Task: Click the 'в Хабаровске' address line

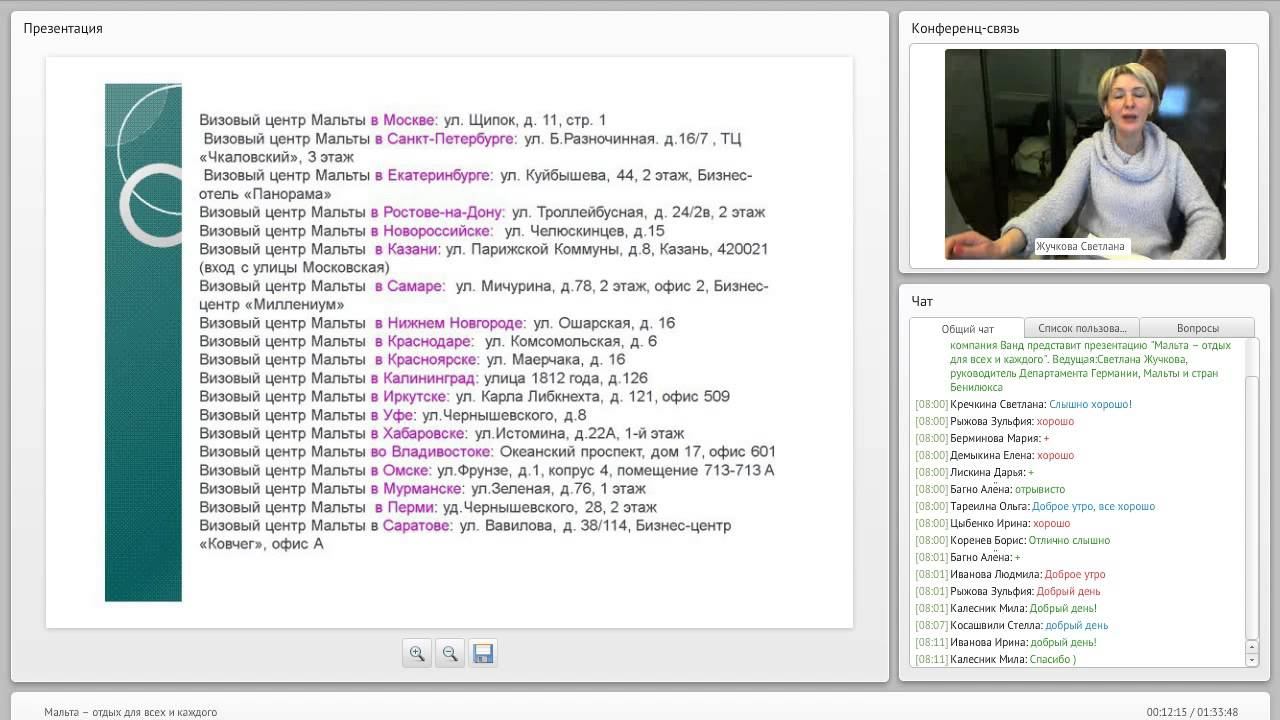Action: [x=441, y=434]
